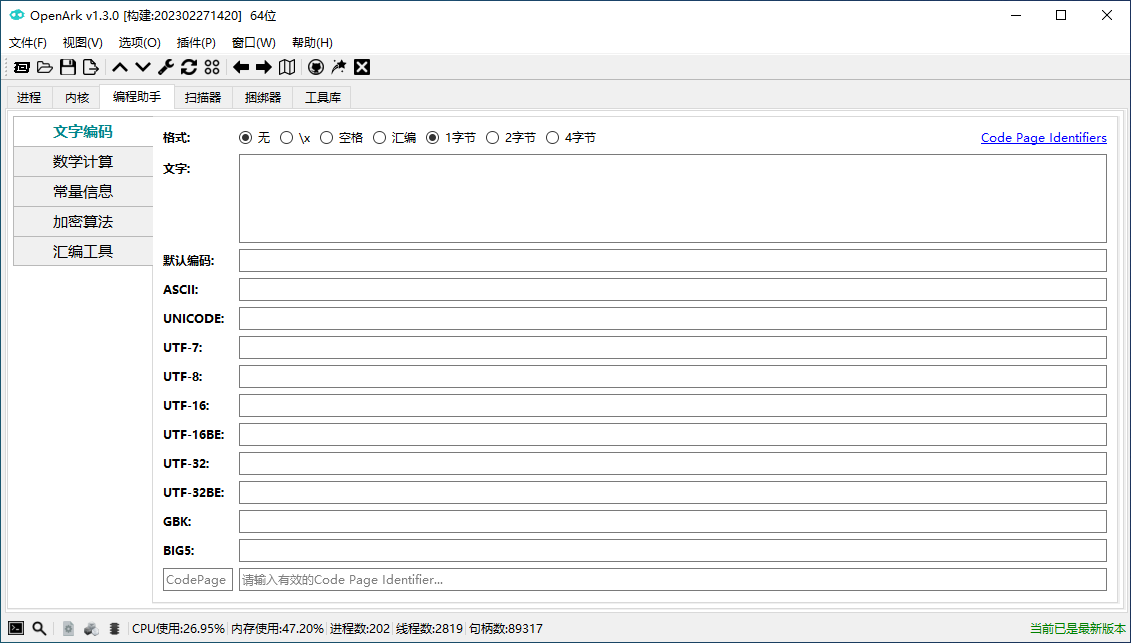Open the console icon in status bar
1131x643 pixels.
(16, 629)
